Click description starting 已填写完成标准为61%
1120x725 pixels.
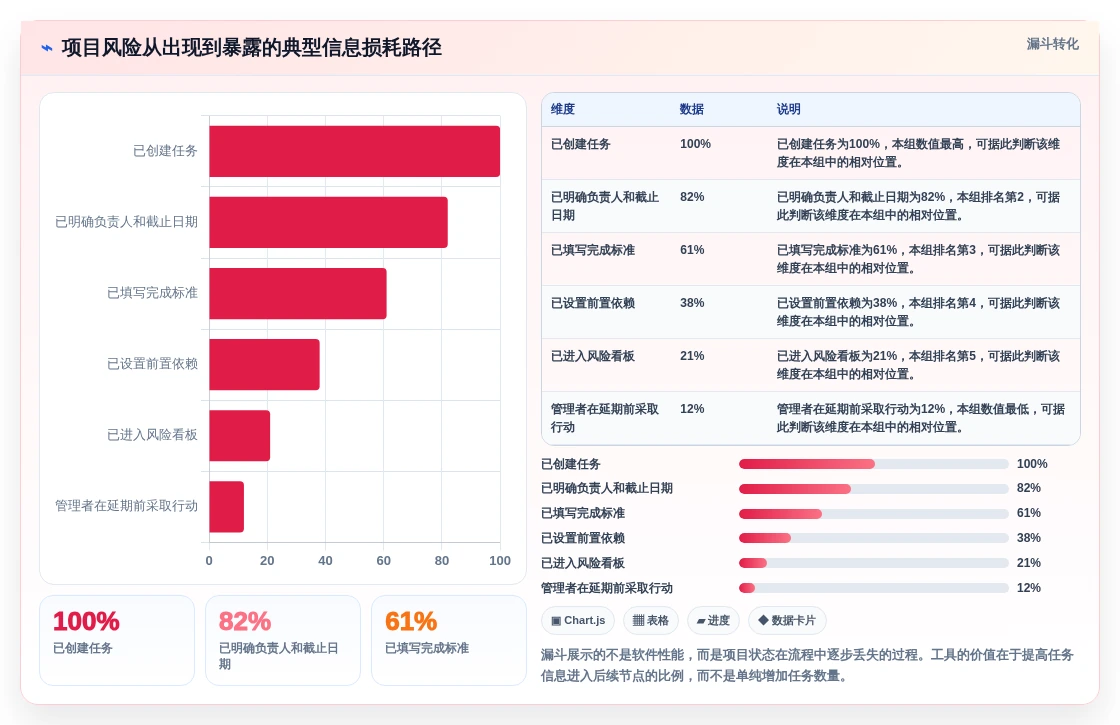point(919,259)
